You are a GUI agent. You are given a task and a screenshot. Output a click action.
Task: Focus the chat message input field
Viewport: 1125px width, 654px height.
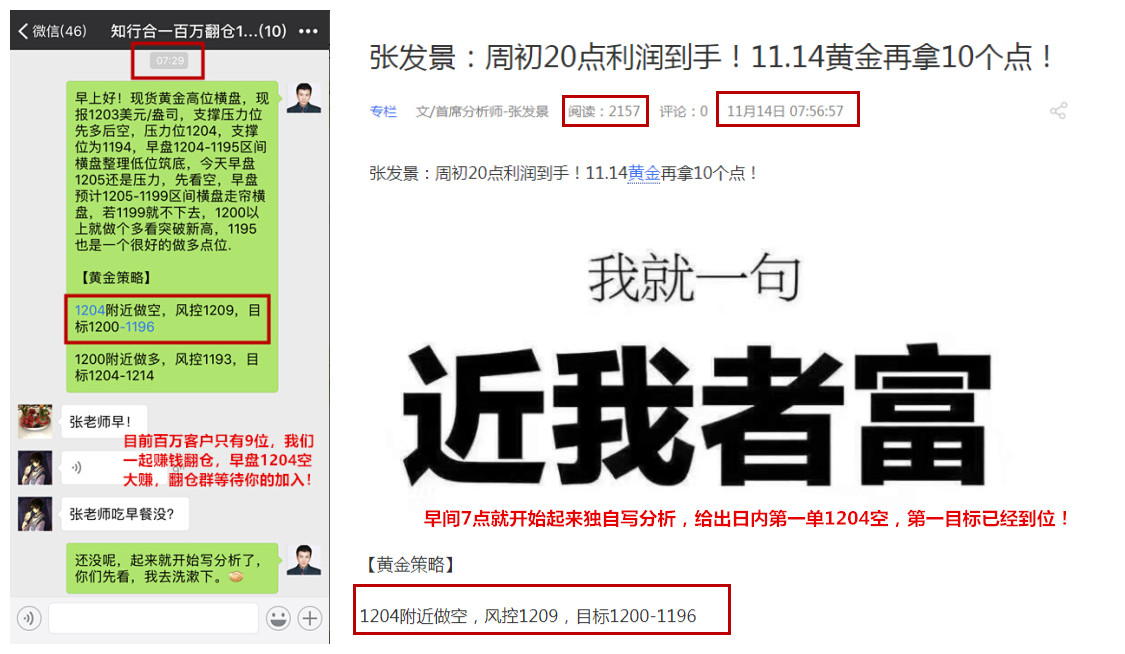(x=154, y=617)
